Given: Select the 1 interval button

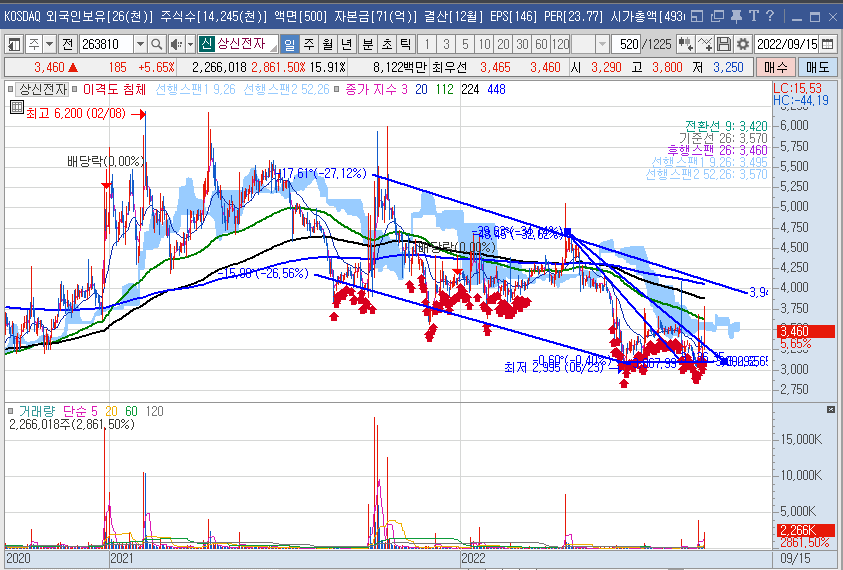Looking at the screenshot, I should click(427, 44).
